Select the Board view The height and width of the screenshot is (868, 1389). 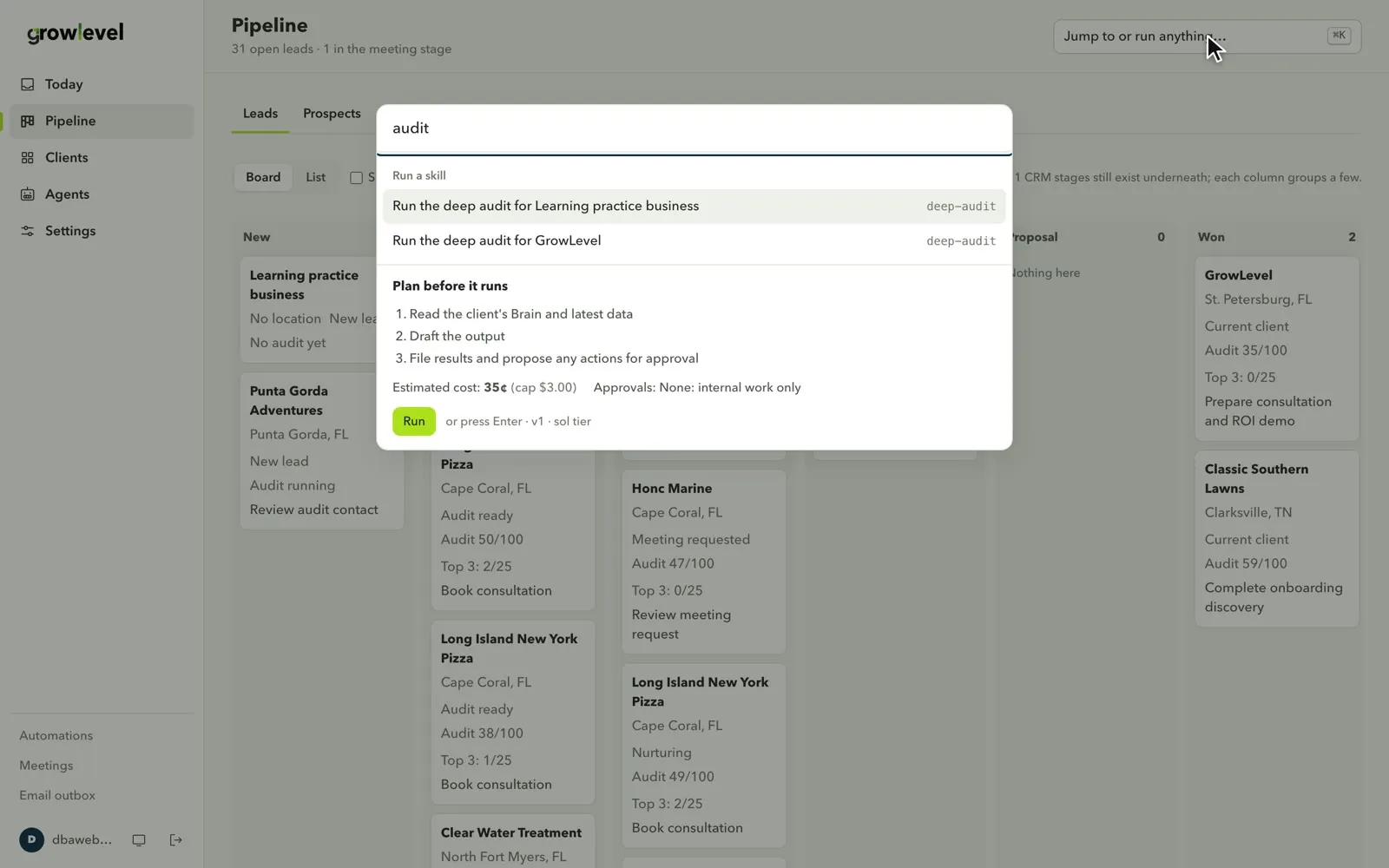(x=263, y=177)
